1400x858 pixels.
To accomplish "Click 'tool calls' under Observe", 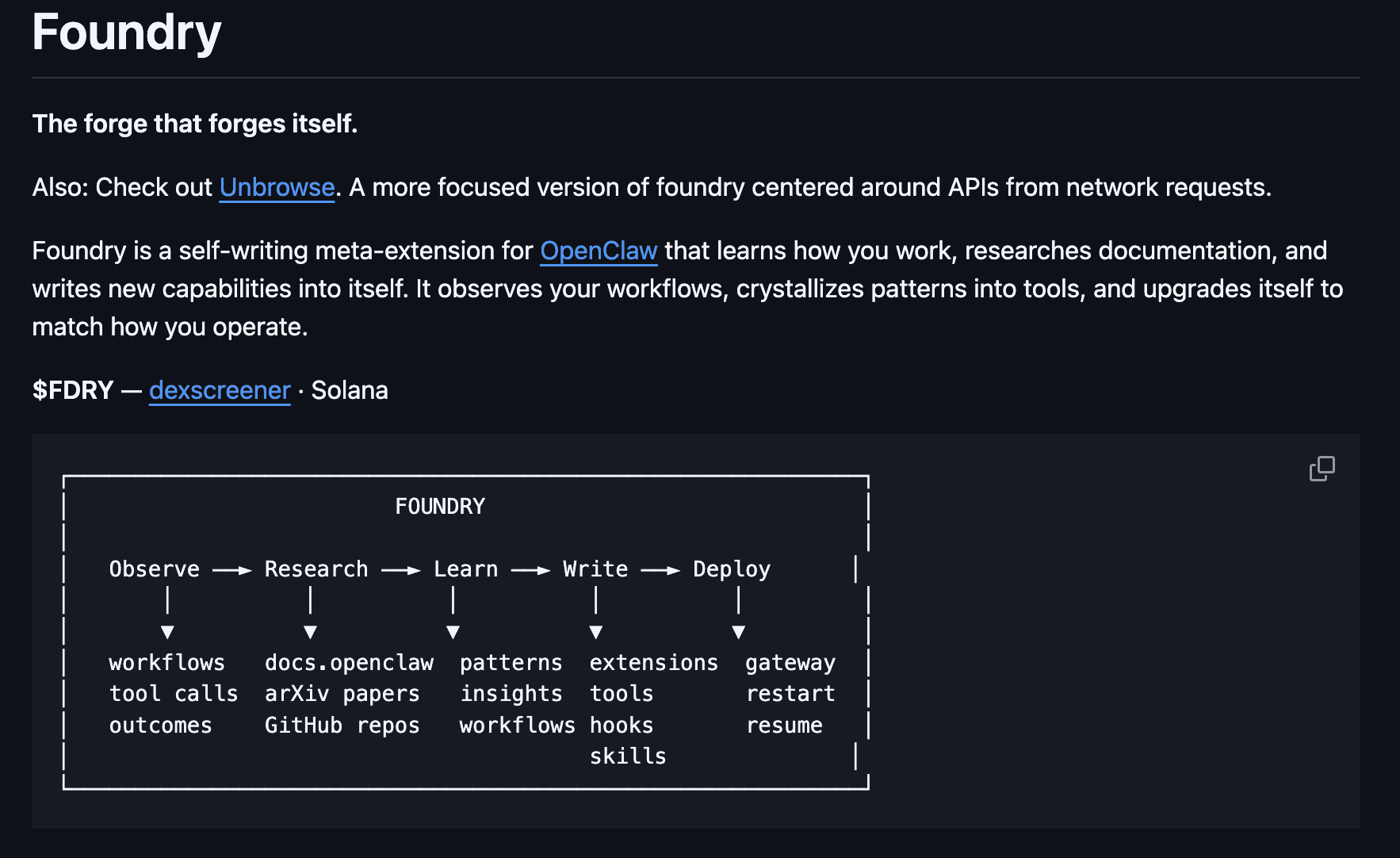I will (x=174, y=694).
